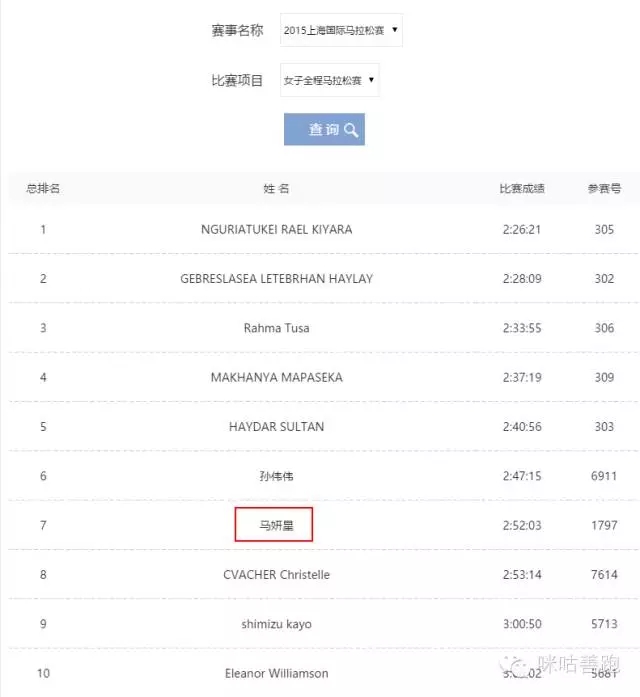Screen dimensions: 640x697
Task: Expand the 比赛项目 race category dropdown
Action: pyautogui.click(x=329, y=80)
